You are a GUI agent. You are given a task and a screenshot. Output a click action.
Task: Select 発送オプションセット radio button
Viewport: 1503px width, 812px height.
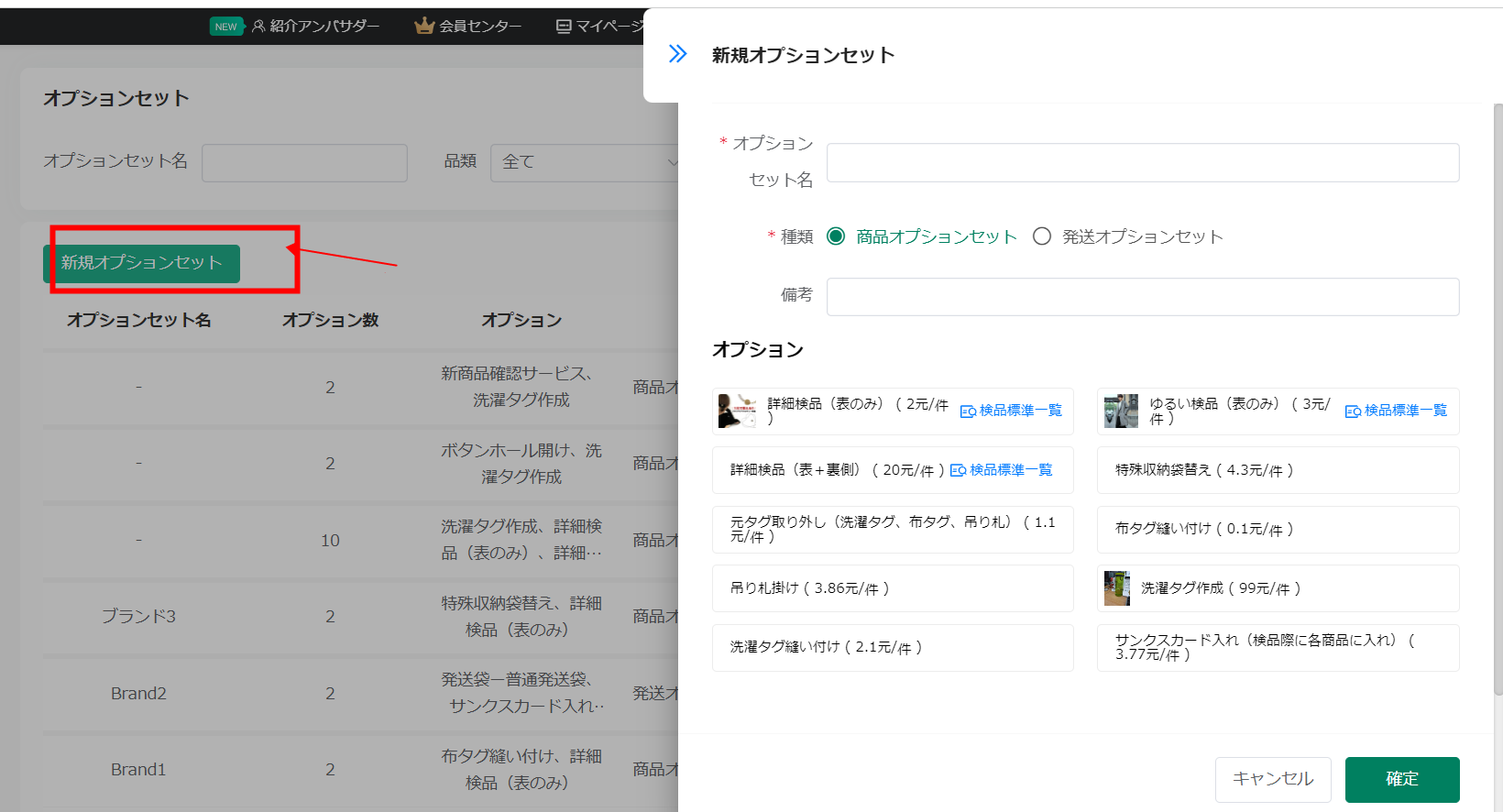click(x=1042, y=236)
